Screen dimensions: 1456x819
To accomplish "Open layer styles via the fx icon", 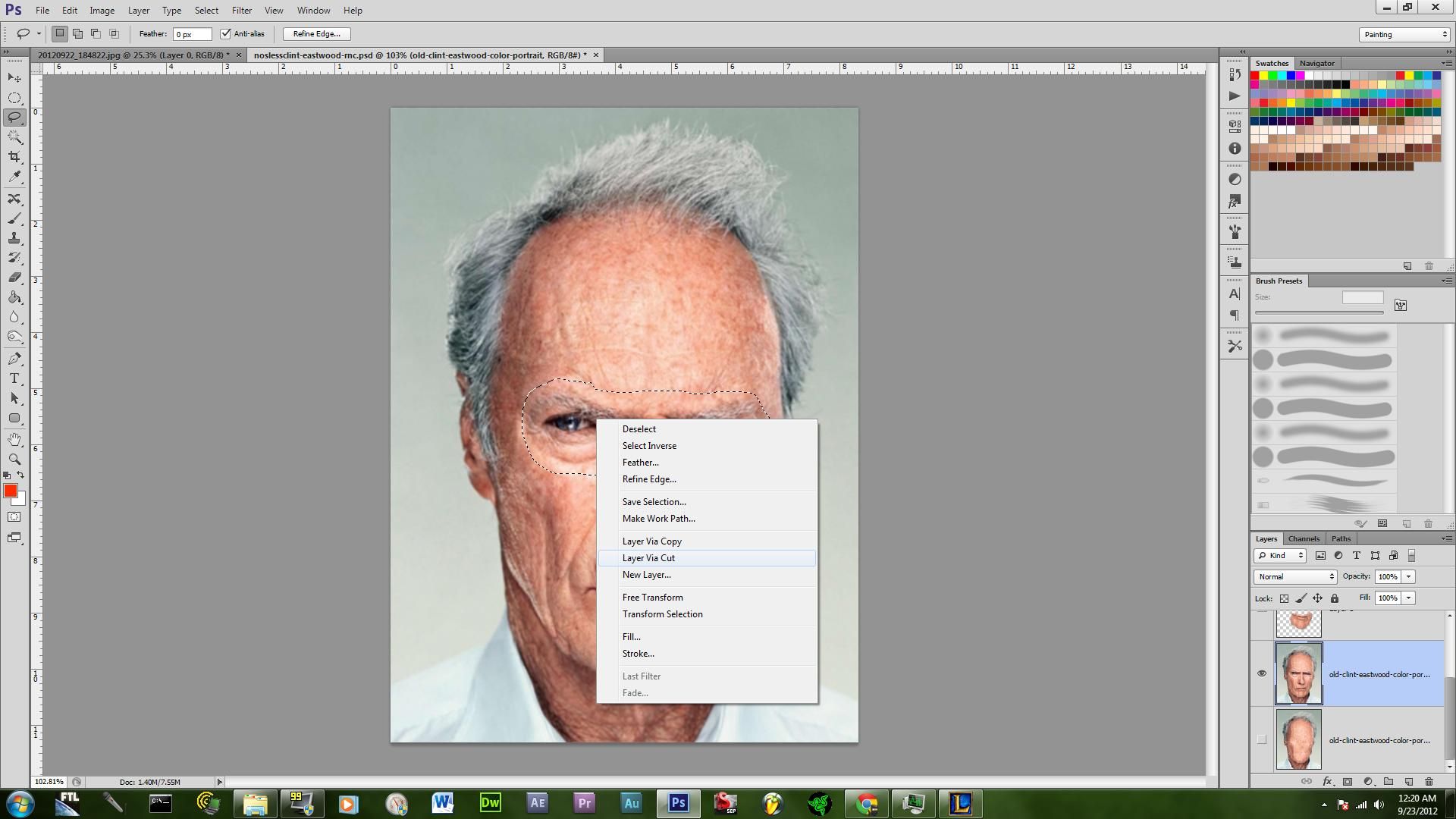I will click(1327, 781).
